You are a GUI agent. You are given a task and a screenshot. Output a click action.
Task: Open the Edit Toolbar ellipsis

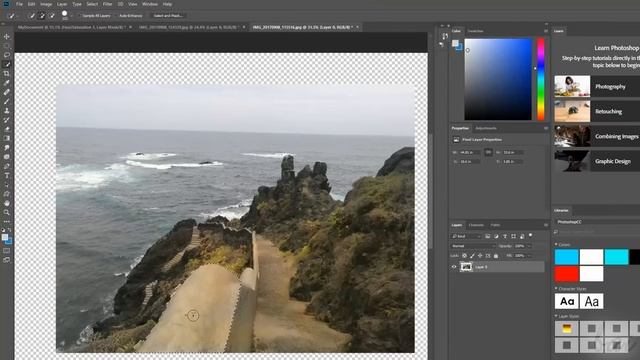coord(7,222)
